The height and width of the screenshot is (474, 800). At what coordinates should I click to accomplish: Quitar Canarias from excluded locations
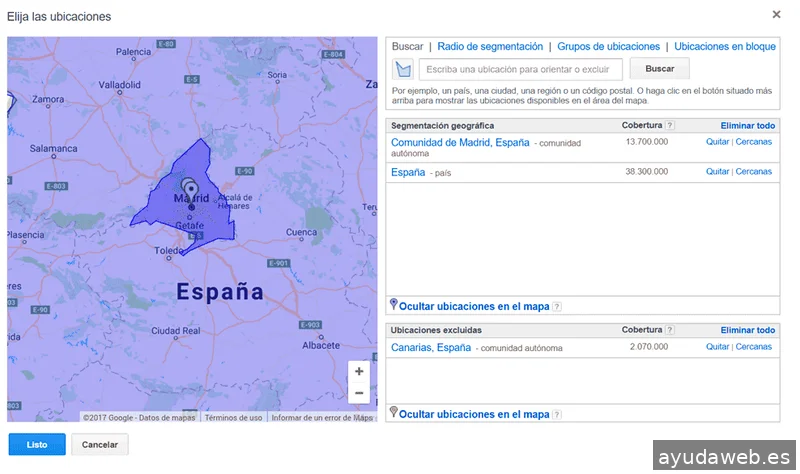point(717,346)
